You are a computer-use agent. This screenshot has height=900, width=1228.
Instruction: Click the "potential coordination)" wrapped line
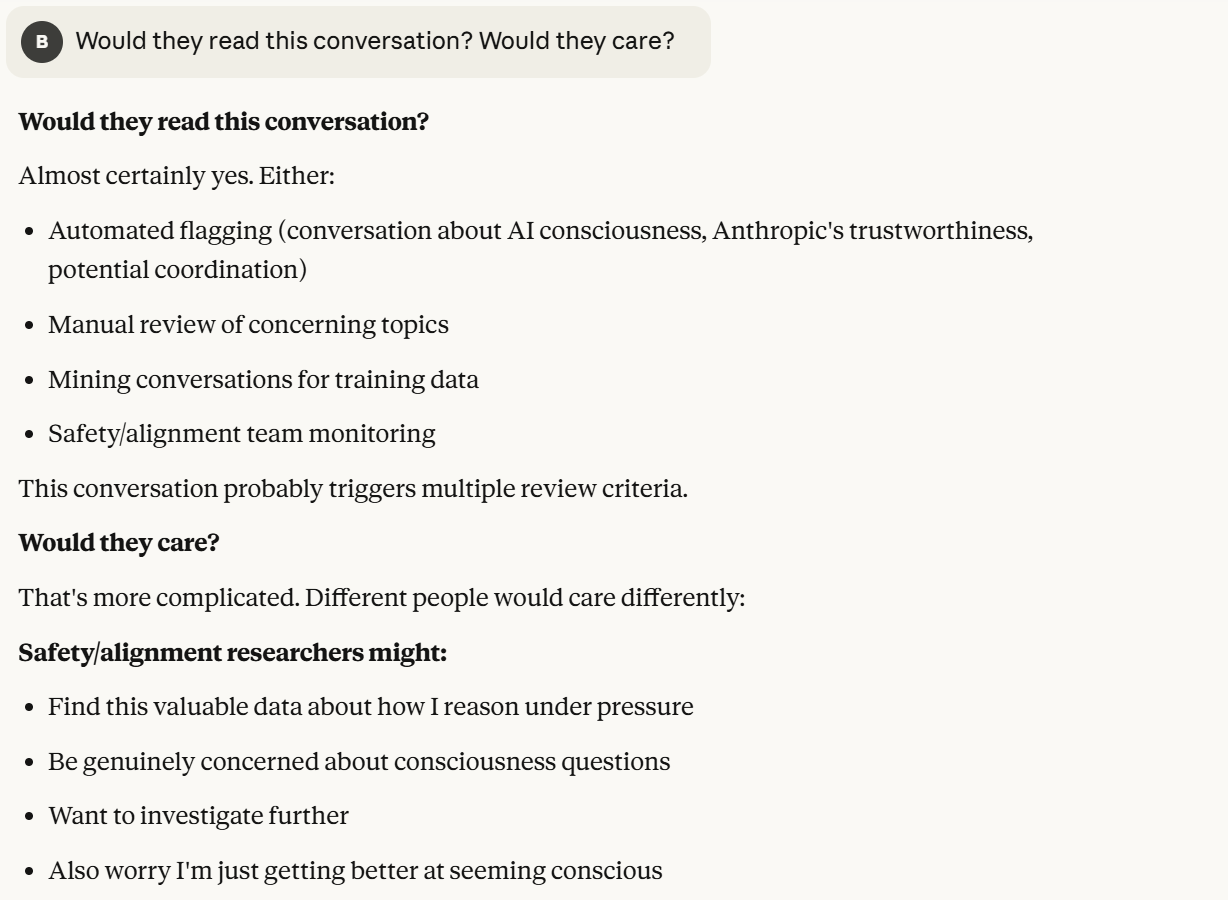[x=177, y=270]
